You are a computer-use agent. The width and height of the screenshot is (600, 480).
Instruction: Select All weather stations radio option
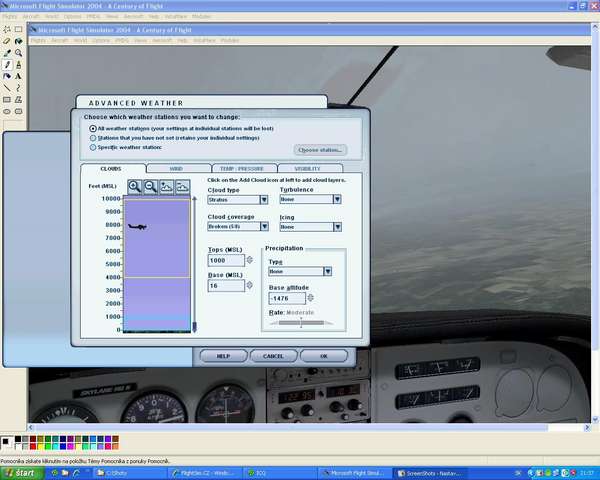93,129
